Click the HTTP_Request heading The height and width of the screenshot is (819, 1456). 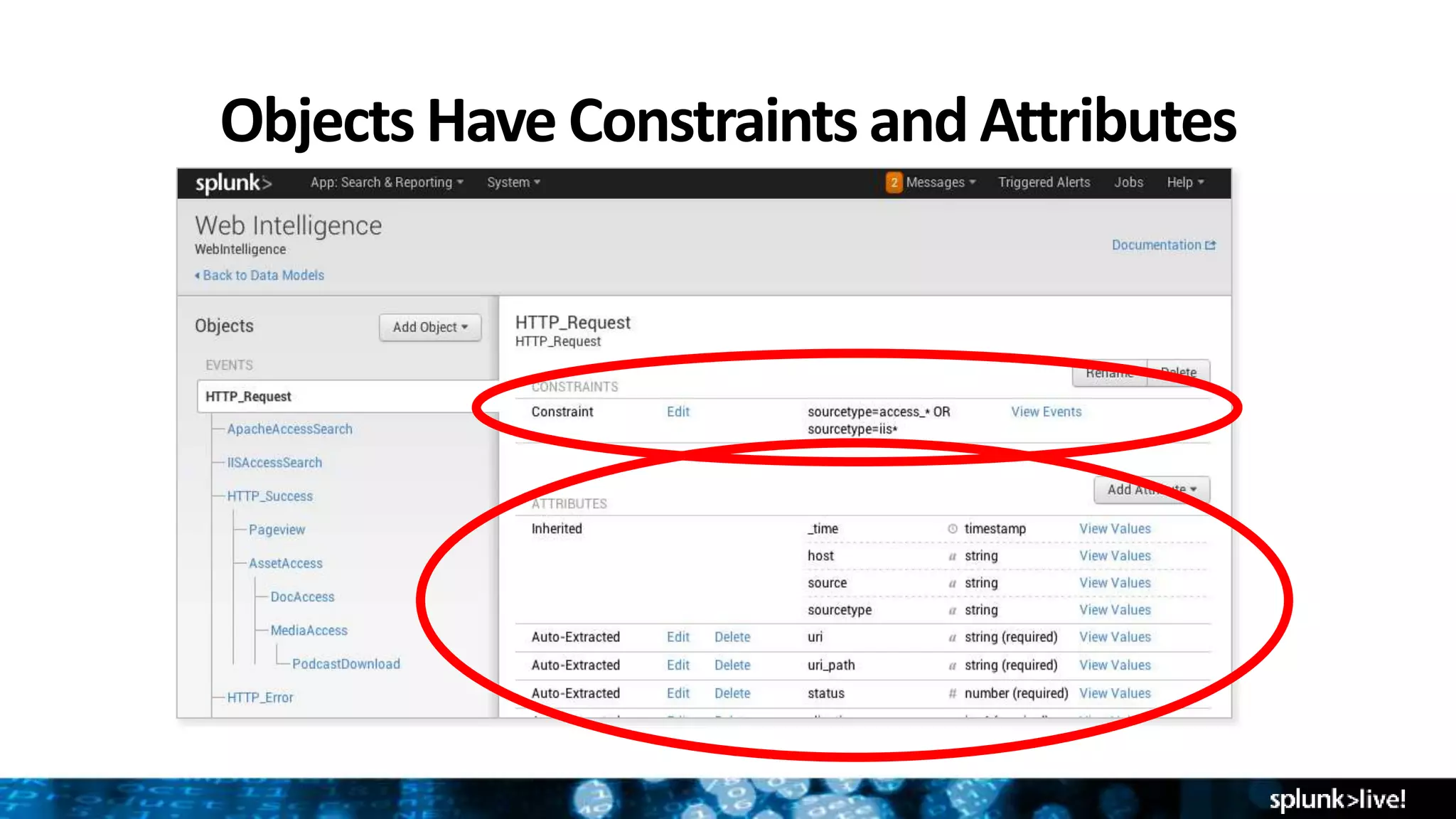pyautogui.click(x=572, y=323)
